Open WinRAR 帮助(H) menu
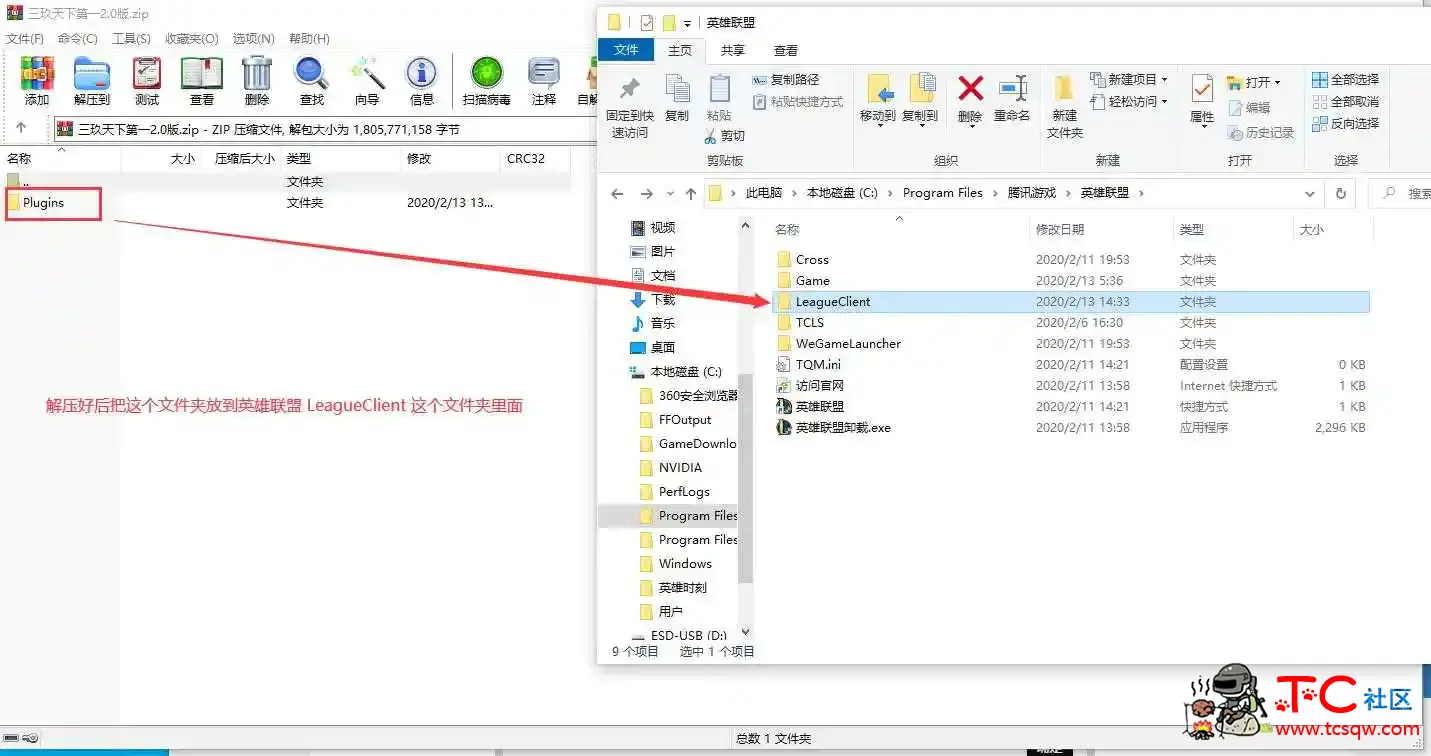The width and height of the screenshot is (1431, 756). [309, 39]
